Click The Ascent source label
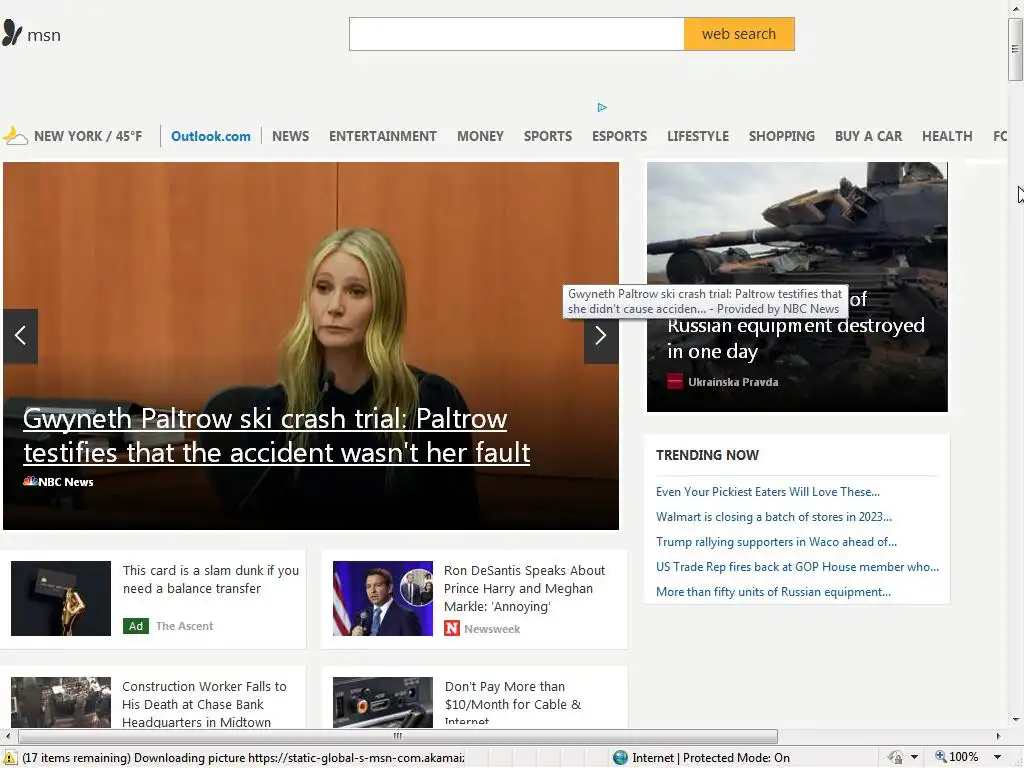Viewport: 1024px width, 768px height. coord(185,626)
